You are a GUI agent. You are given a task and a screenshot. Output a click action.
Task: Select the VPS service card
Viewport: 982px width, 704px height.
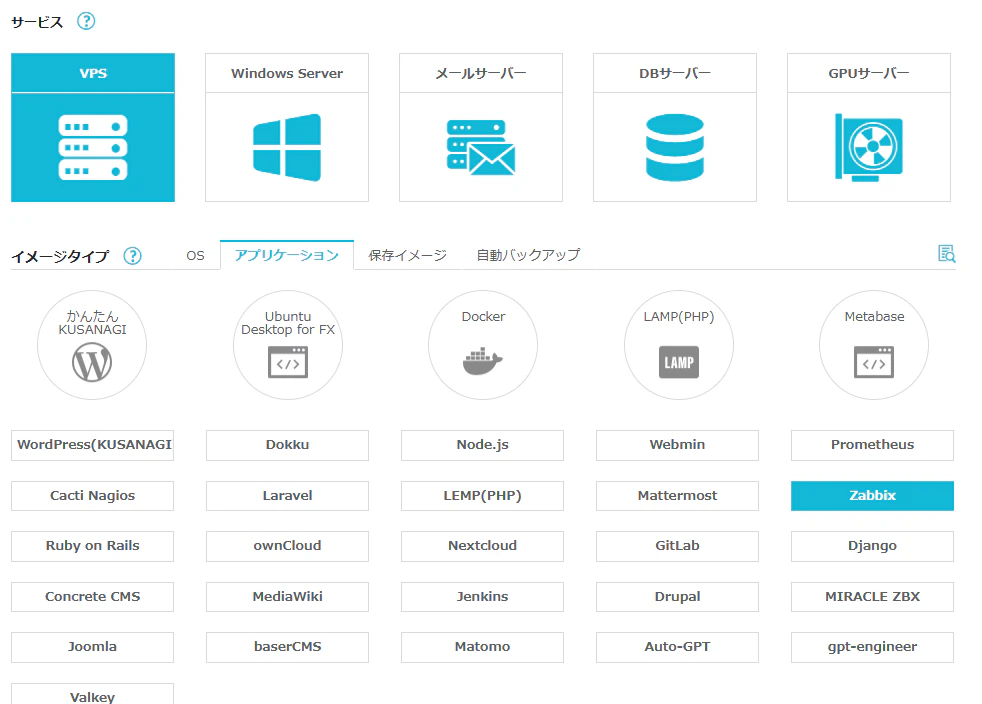(93, 128)
